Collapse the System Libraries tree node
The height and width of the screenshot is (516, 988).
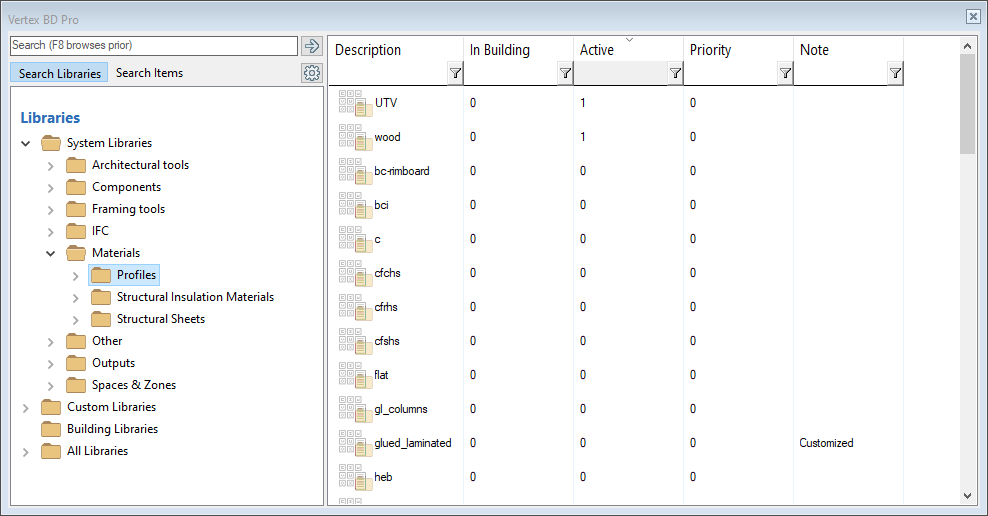pyautogui.click(x=26, y=143)
